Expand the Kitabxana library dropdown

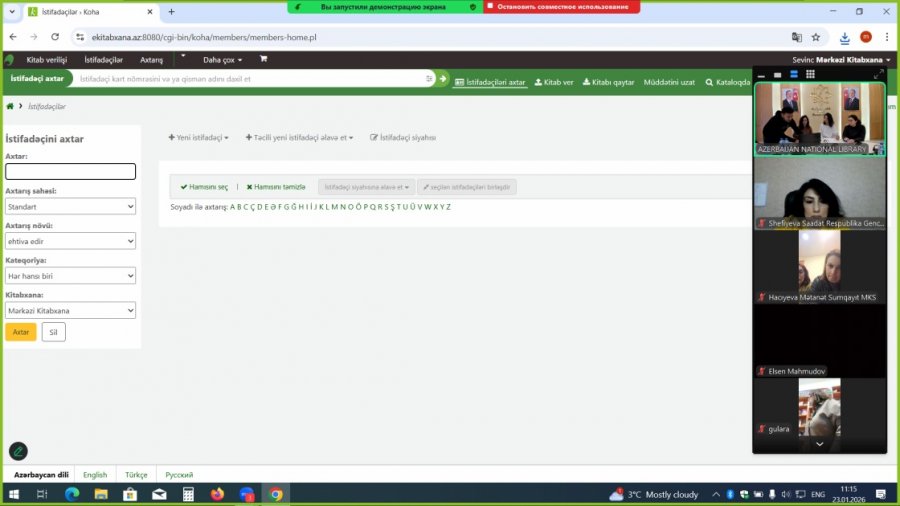(x=70, y=311)
